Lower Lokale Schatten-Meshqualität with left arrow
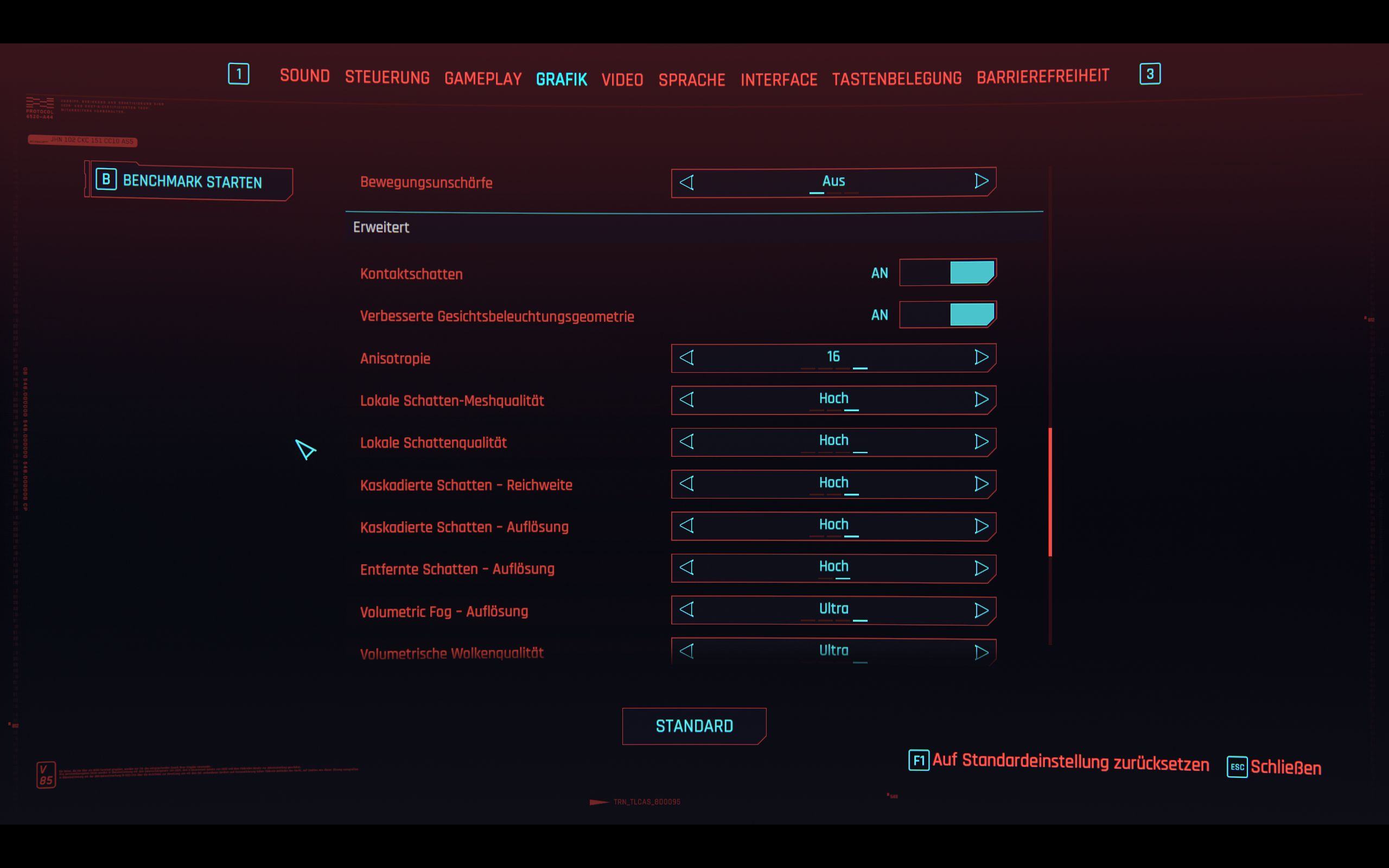 [686, 400]
